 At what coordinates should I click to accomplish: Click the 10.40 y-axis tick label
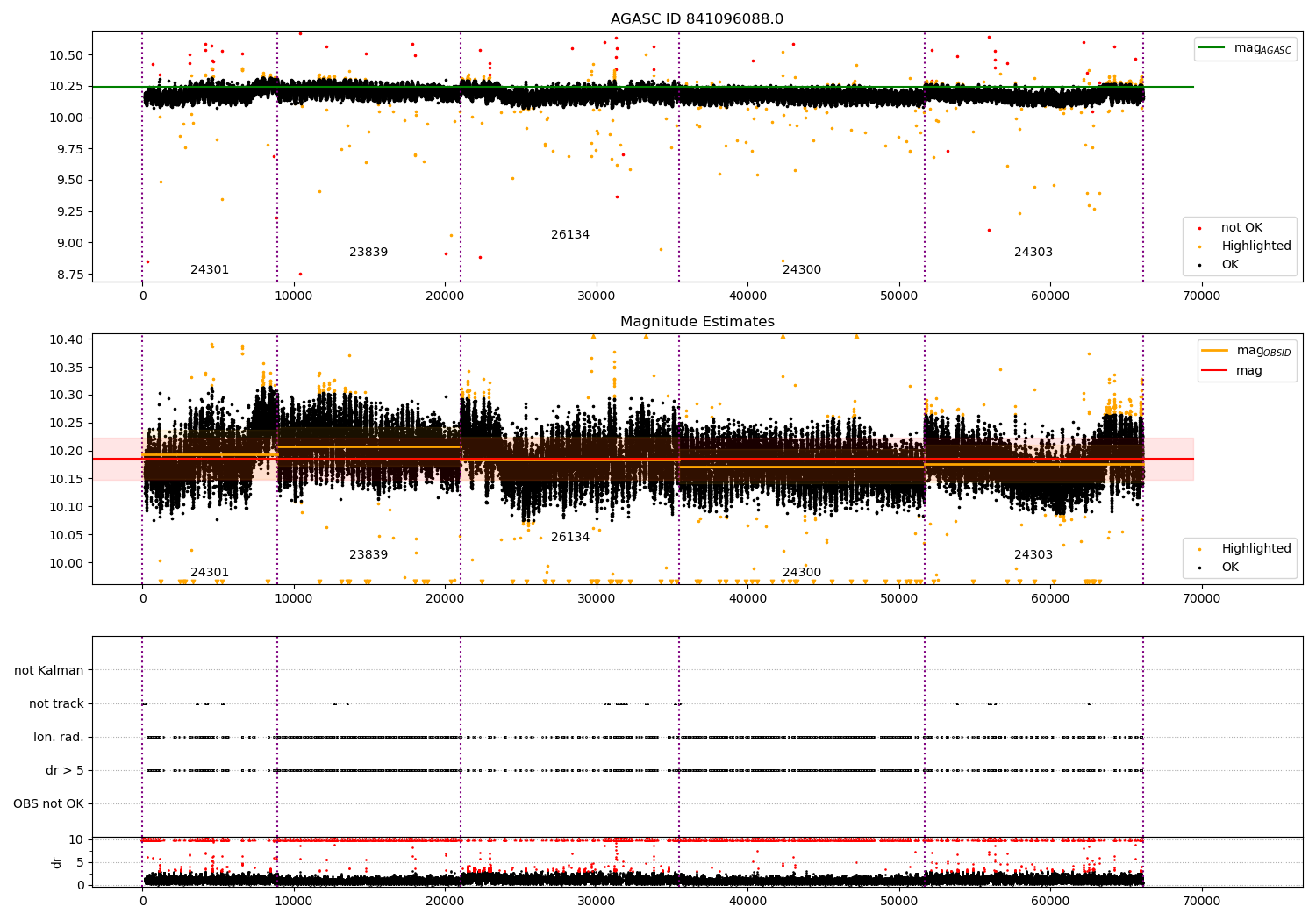coord(68,339)
